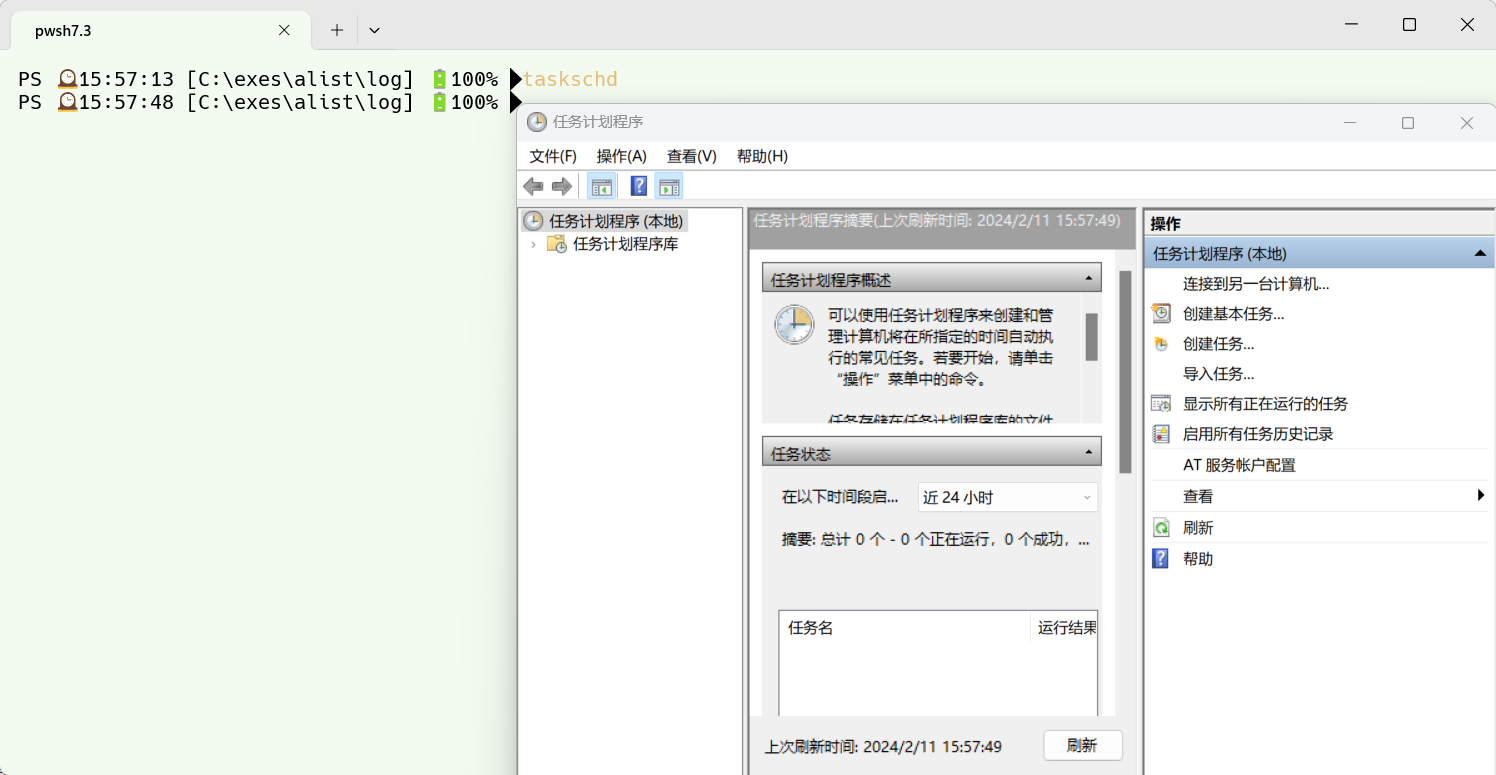Viewport: 1496px width, 775px height.
Task: Toggle the action pane toolbar icon
Action: 670,186
